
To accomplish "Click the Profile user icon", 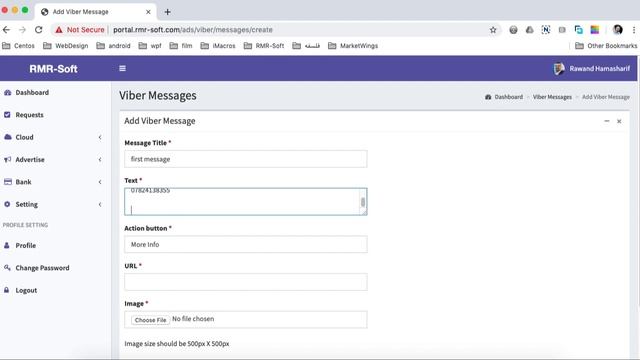I will 7,245.
